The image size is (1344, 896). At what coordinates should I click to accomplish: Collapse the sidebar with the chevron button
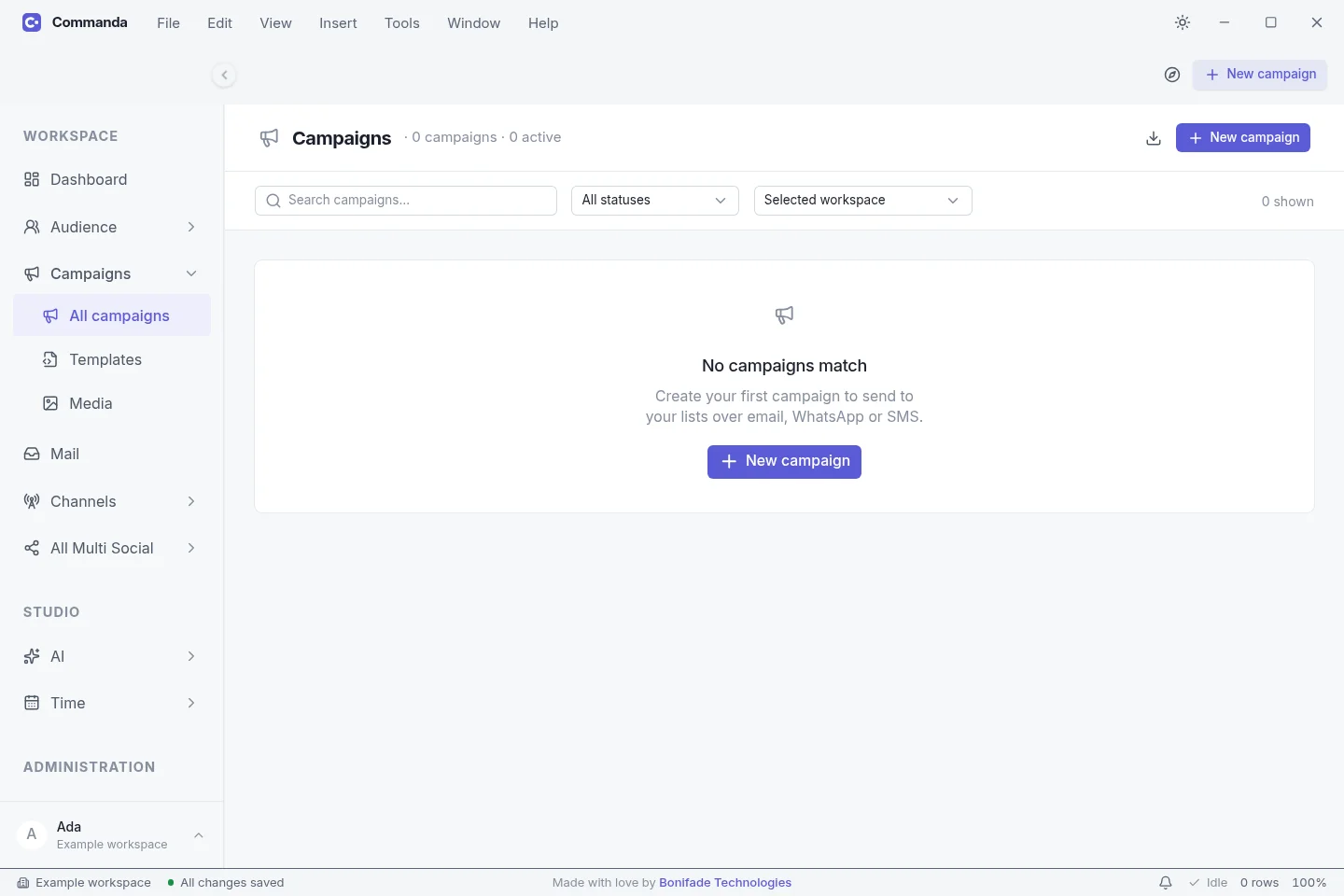pos(224,75)
